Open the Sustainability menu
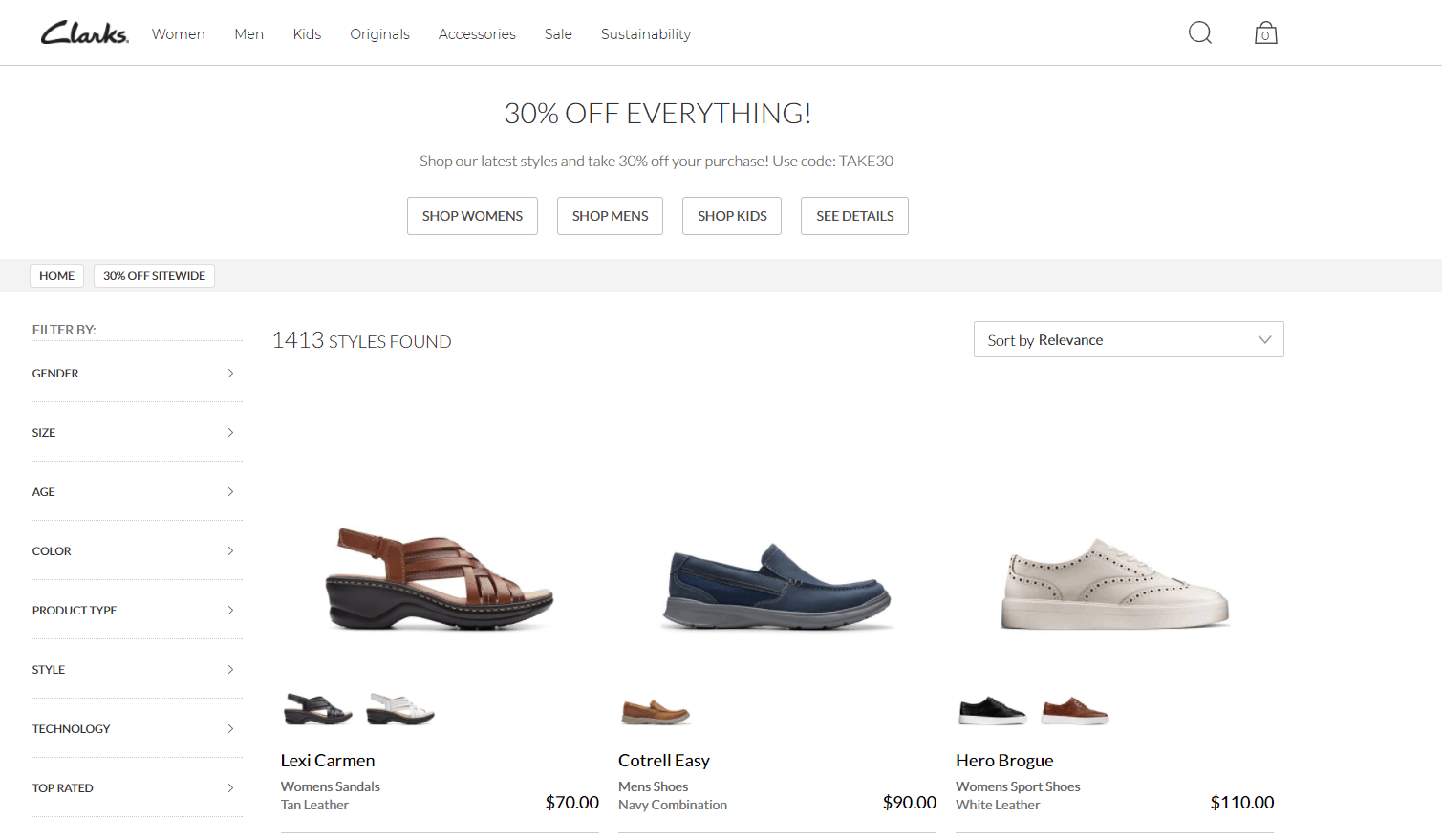 coord(646,34)
